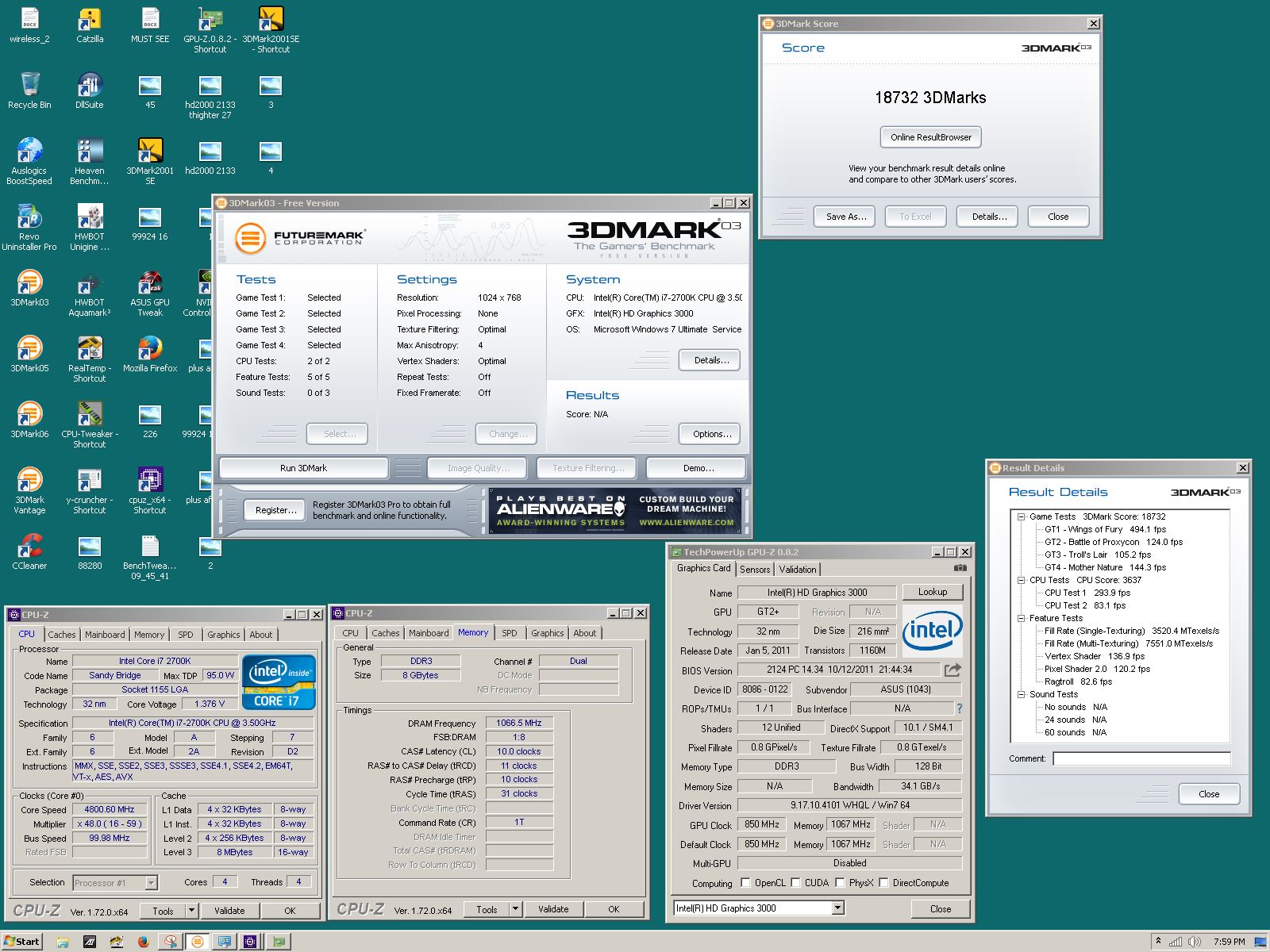Select the CPU-Tweaker - Shortcut icon
This screenshot has height=952, width=1270.
pyautogui.click(x=90, y=425)
